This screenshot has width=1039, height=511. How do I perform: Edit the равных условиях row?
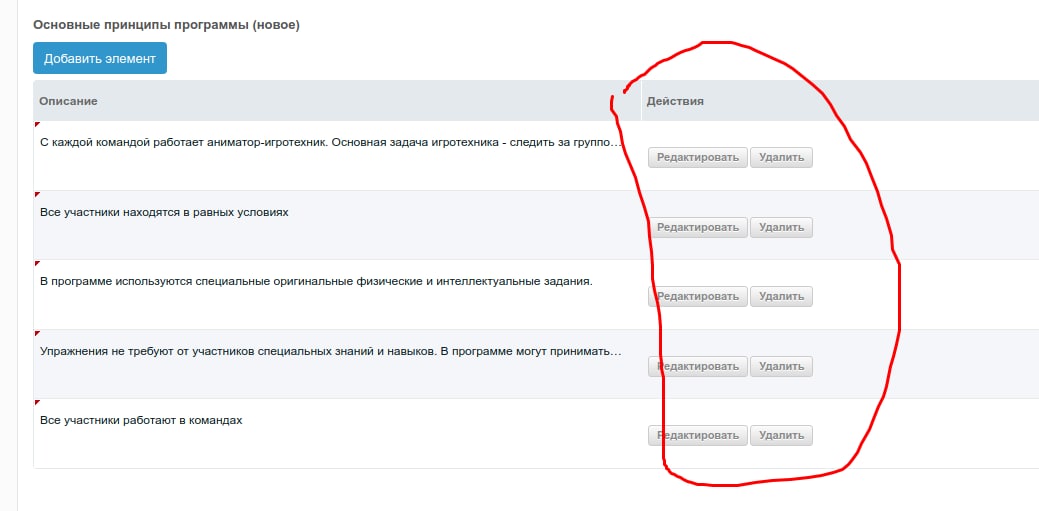(698, 227)
